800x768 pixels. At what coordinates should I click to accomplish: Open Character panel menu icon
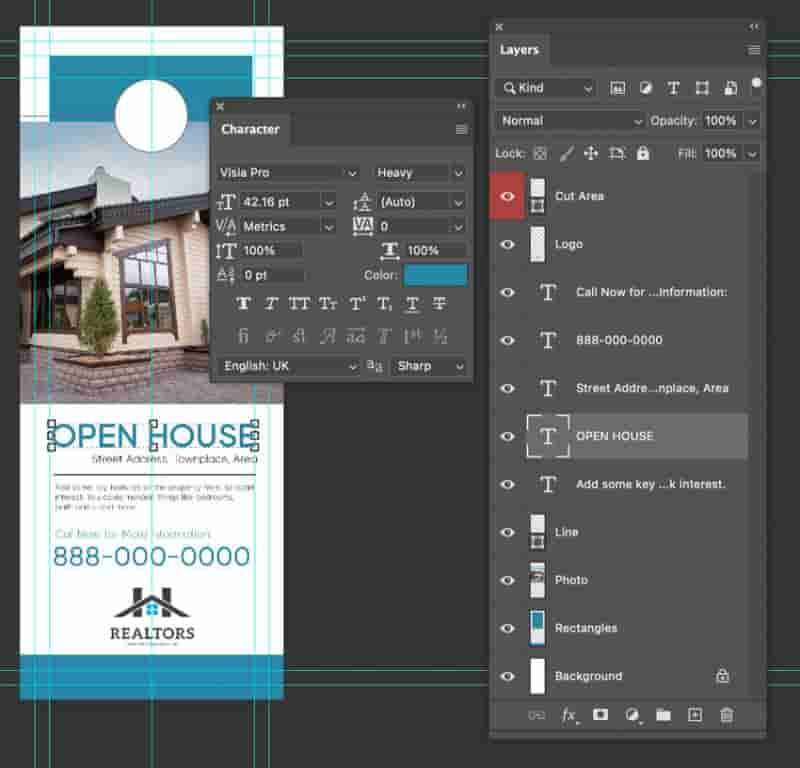pos(461,129)
